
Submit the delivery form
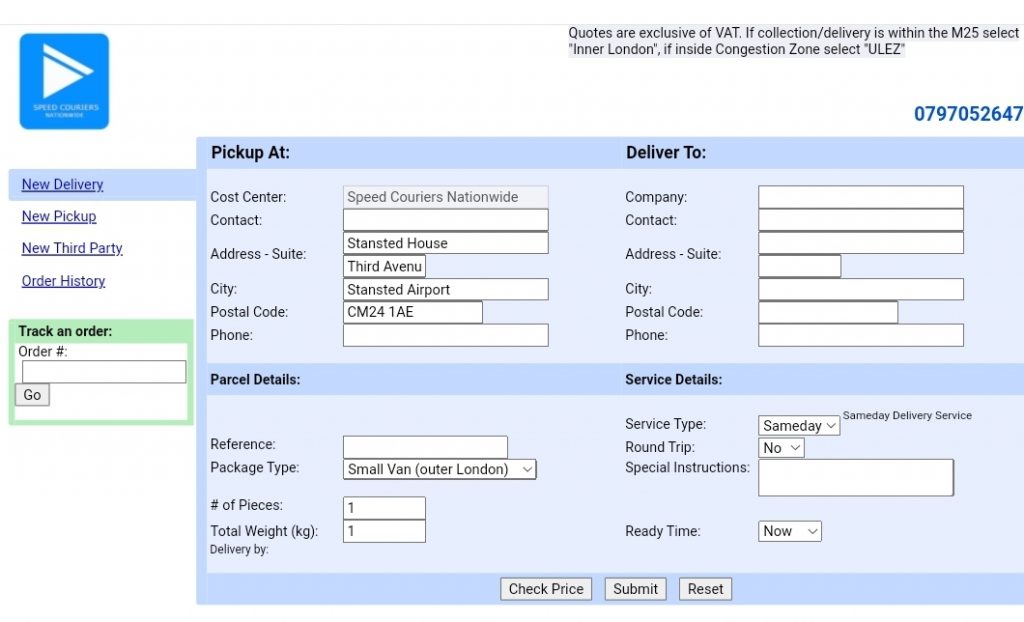[x=635, y=589]
